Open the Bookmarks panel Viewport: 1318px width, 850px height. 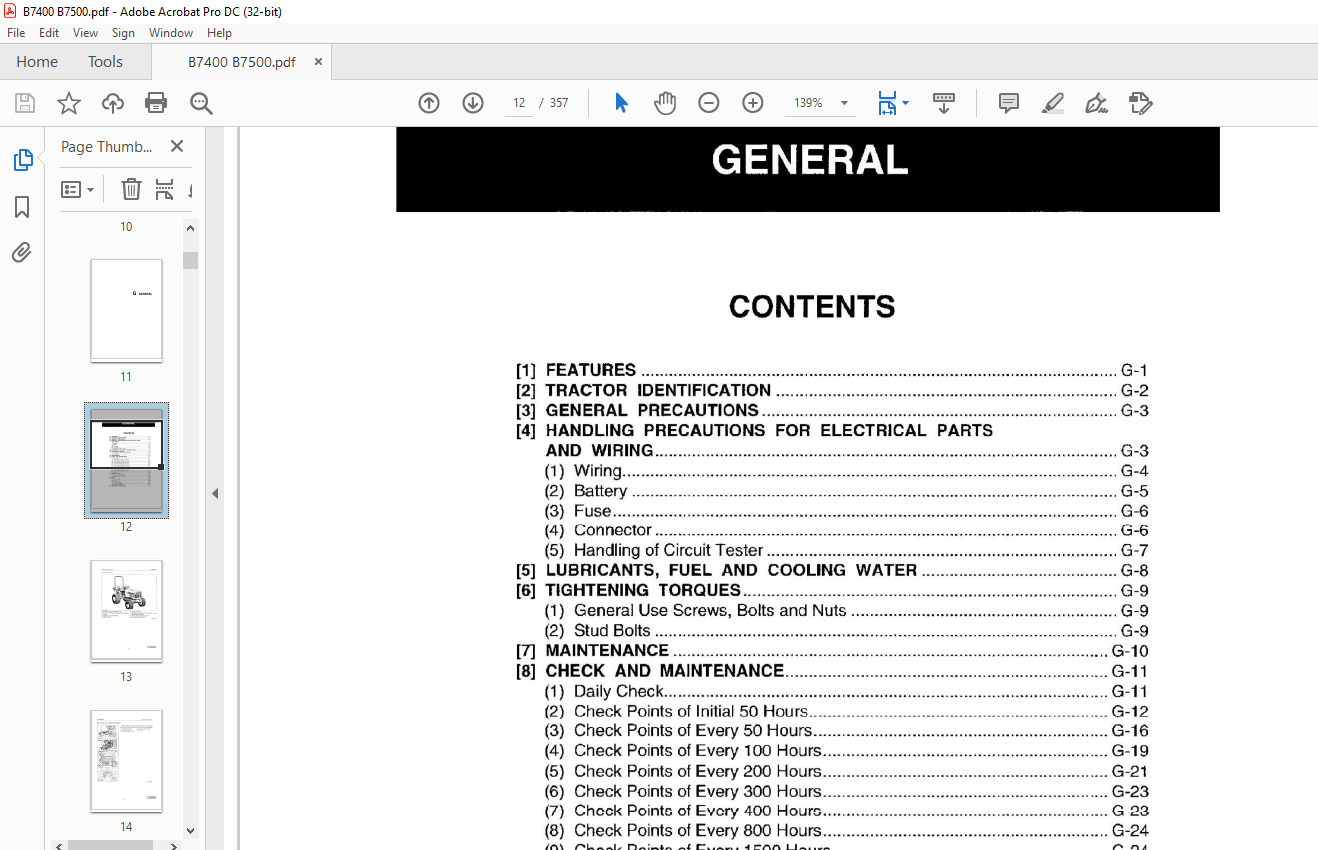(x=22, y=207)
